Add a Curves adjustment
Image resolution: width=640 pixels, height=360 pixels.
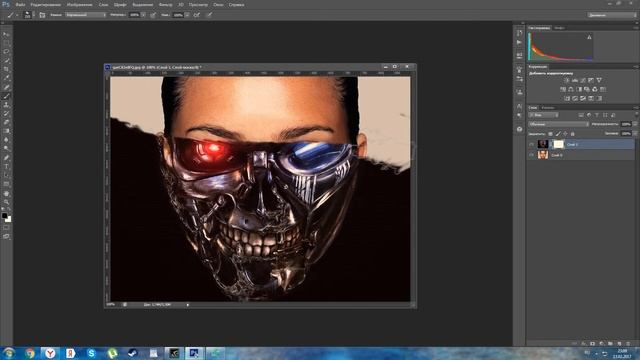coord(582,80)
